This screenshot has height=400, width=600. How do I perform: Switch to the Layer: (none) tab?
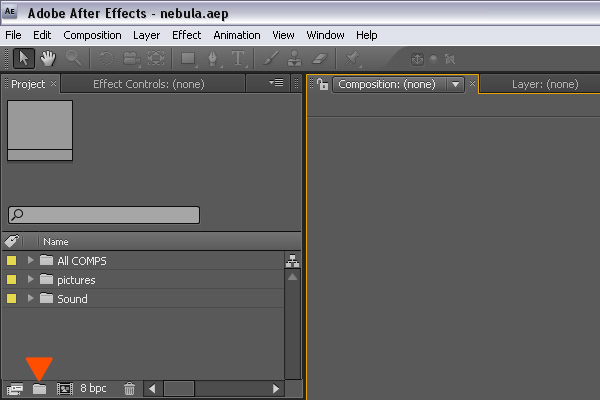point(545,84)
